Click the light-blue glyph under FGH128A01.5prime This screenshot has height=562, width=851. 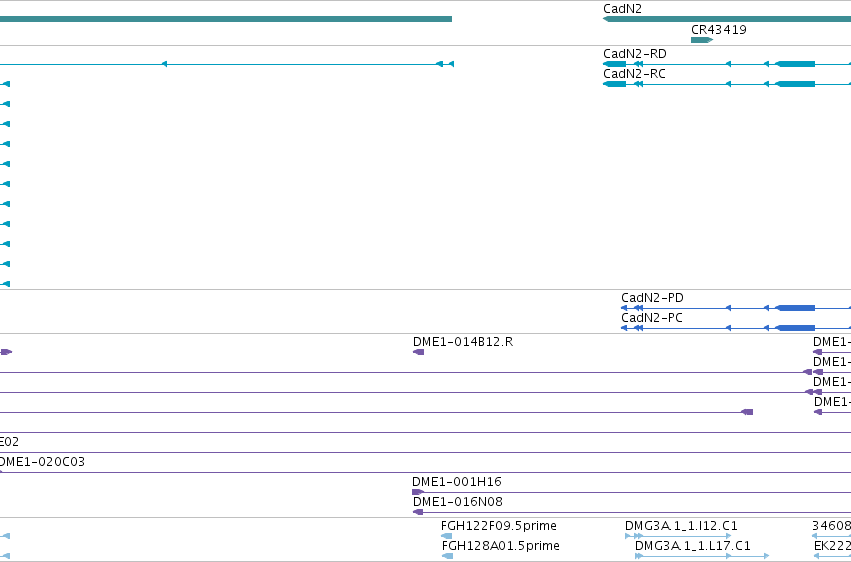click(447, 556)
